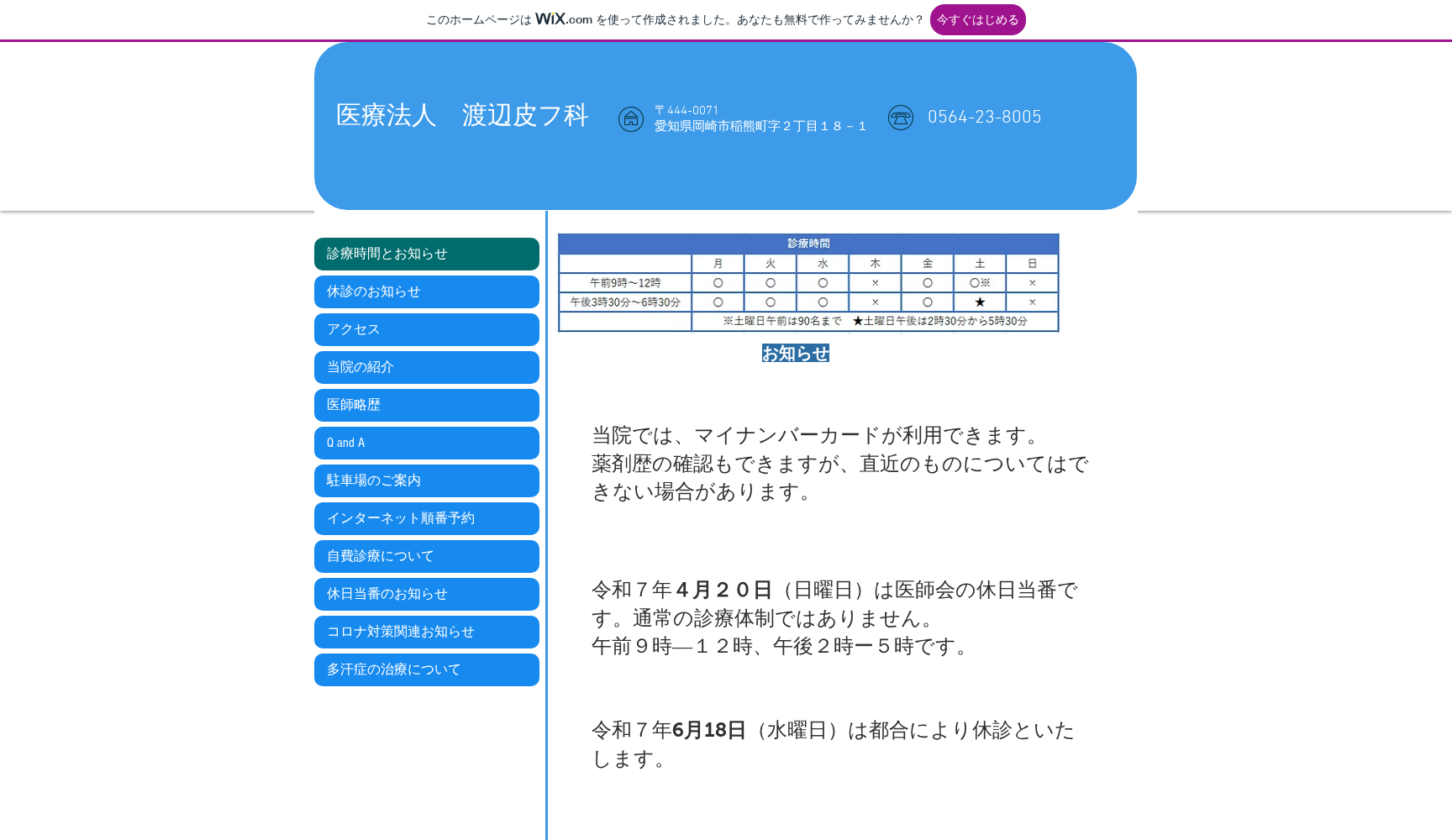Click the telephone handset icon

click(x=901, y=118)
